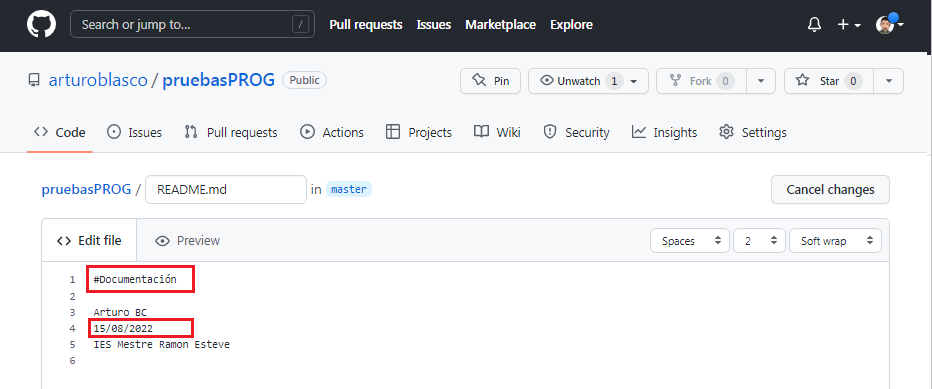This screenshot has height=389, width=932.
Task: Focus the Search or jump to field
Action: (x=192, y=24)
